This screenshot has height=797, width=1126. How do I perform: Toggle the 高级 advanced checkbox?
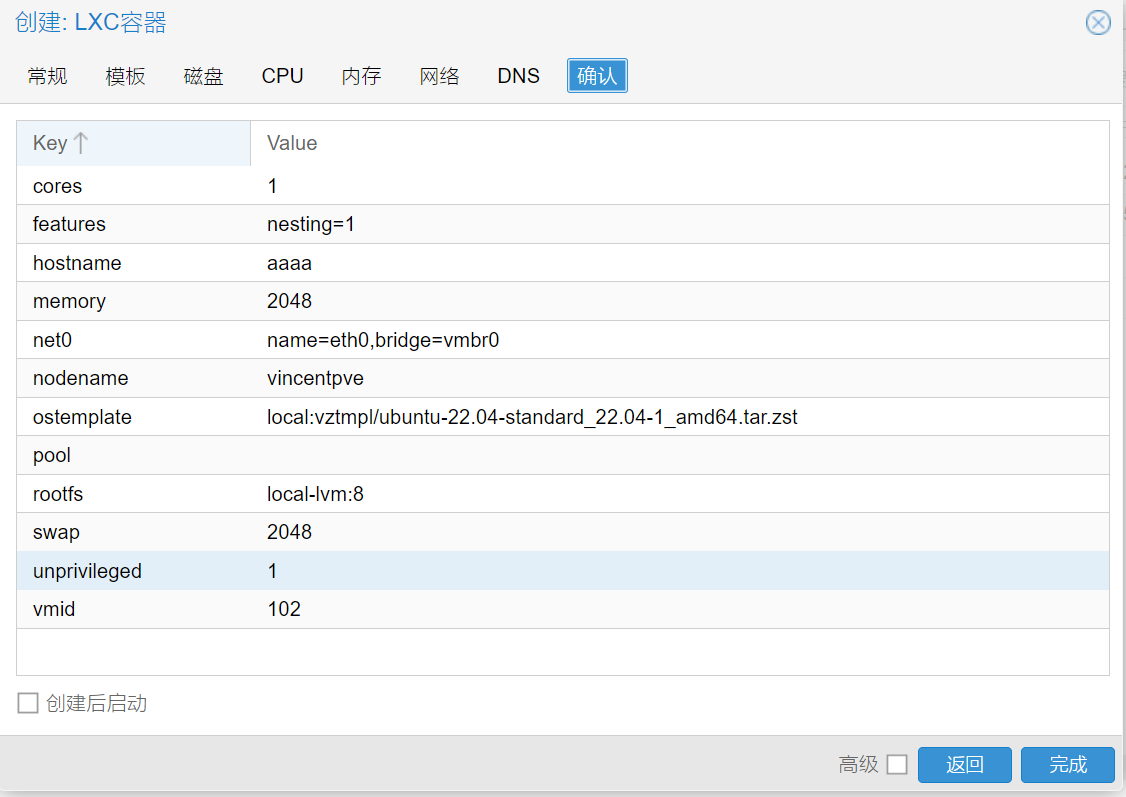(x=897, y=765)
